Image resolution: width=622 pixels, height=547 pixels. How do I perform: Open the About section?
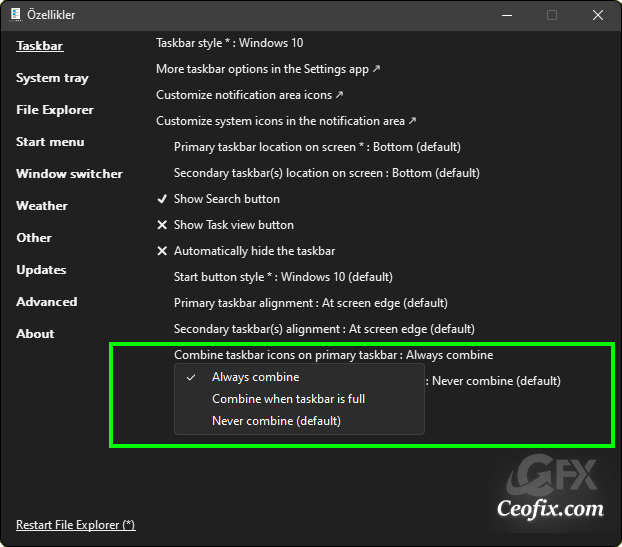coord(35,334)
